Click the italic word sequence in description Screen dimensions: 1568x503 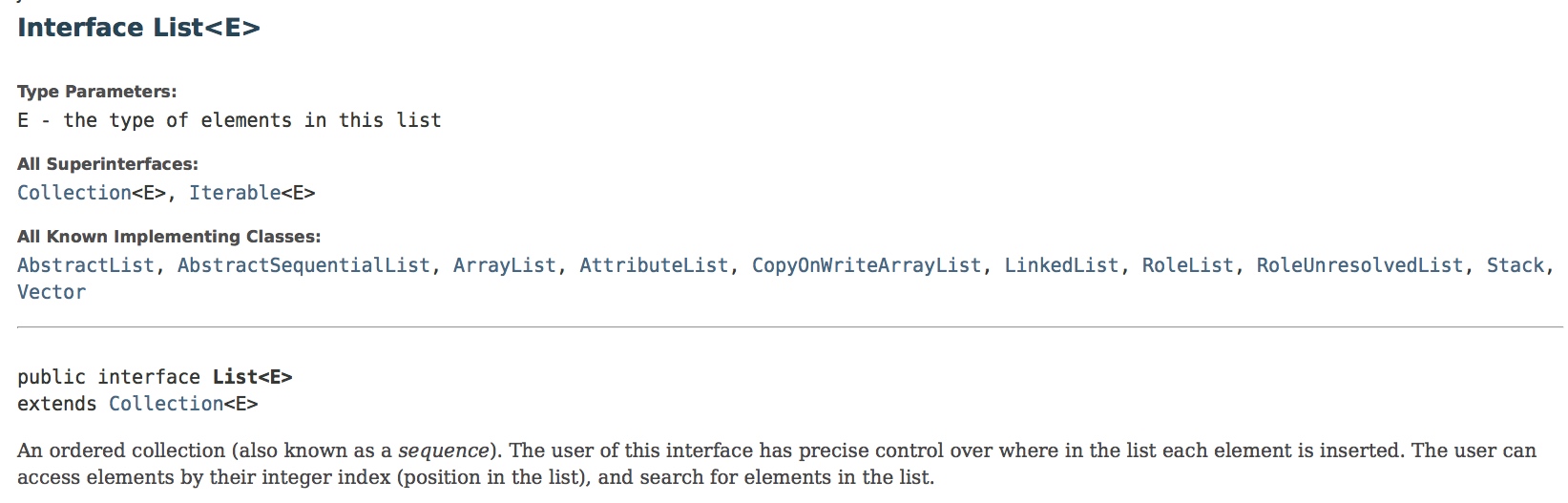[x=443, y=451]
